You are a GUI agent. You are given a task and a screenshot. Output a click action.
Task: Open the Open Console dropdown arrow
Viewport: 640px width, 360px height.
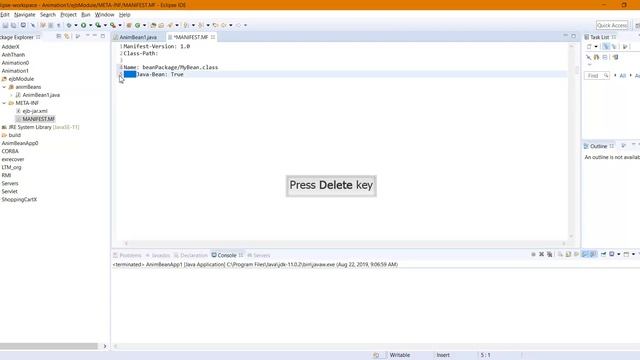[x=633, y=254]
